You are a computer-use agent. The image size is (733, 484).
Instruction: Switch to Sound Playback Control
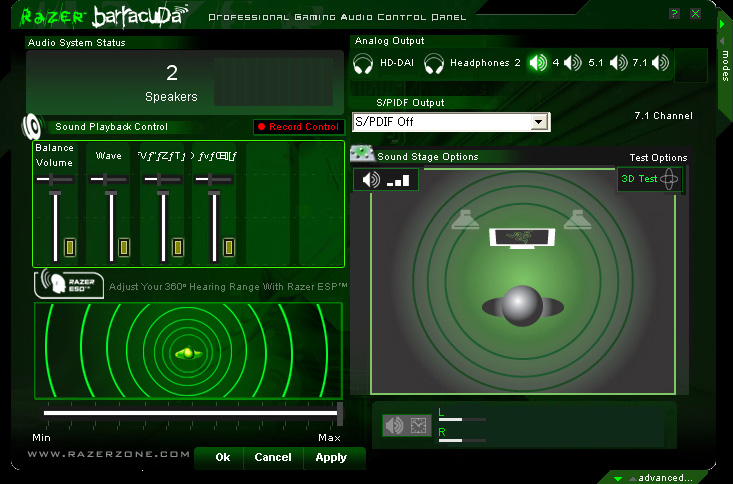coord(111,127)
